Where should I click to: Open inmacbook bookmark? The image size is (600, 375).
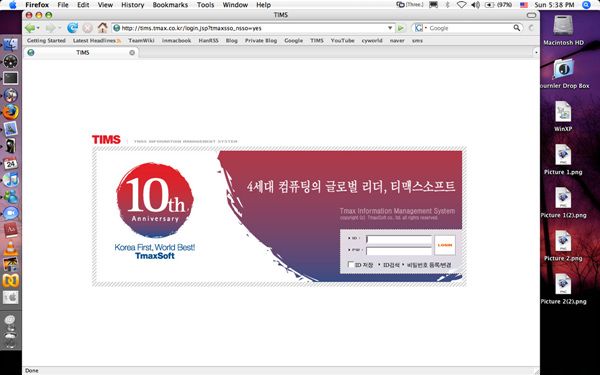[176, 41]
